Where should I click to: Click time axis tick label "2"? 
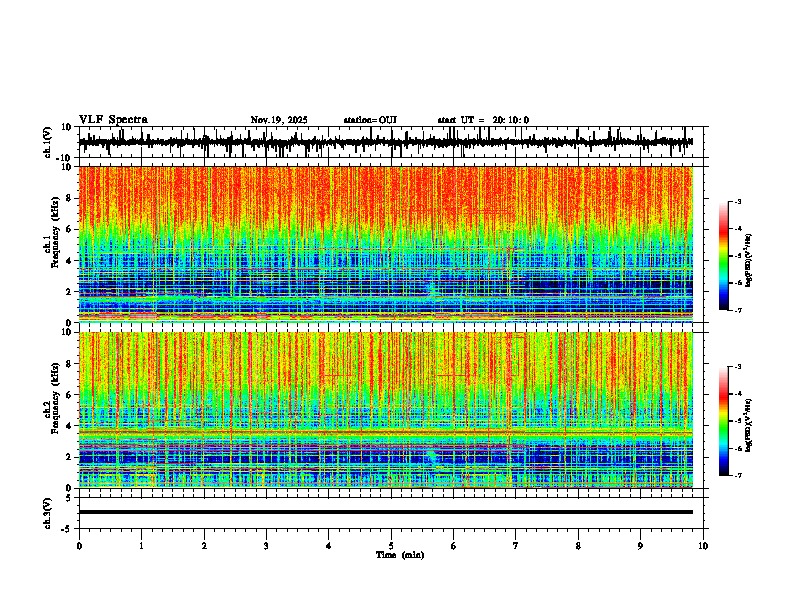pyautogui.click(x=204, y=546)
